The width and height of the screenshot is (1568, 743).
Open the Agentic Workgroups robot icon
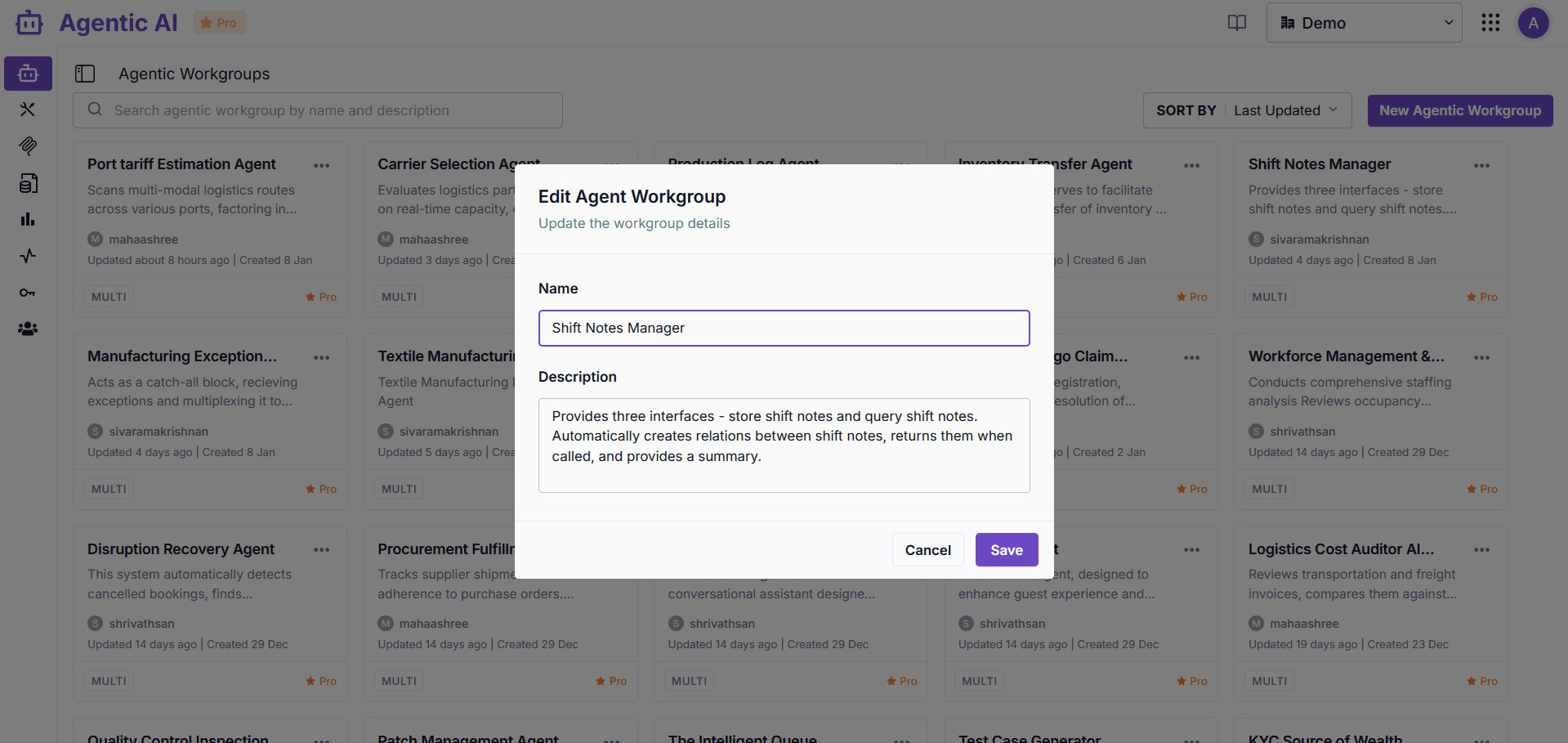click(27, 73)
